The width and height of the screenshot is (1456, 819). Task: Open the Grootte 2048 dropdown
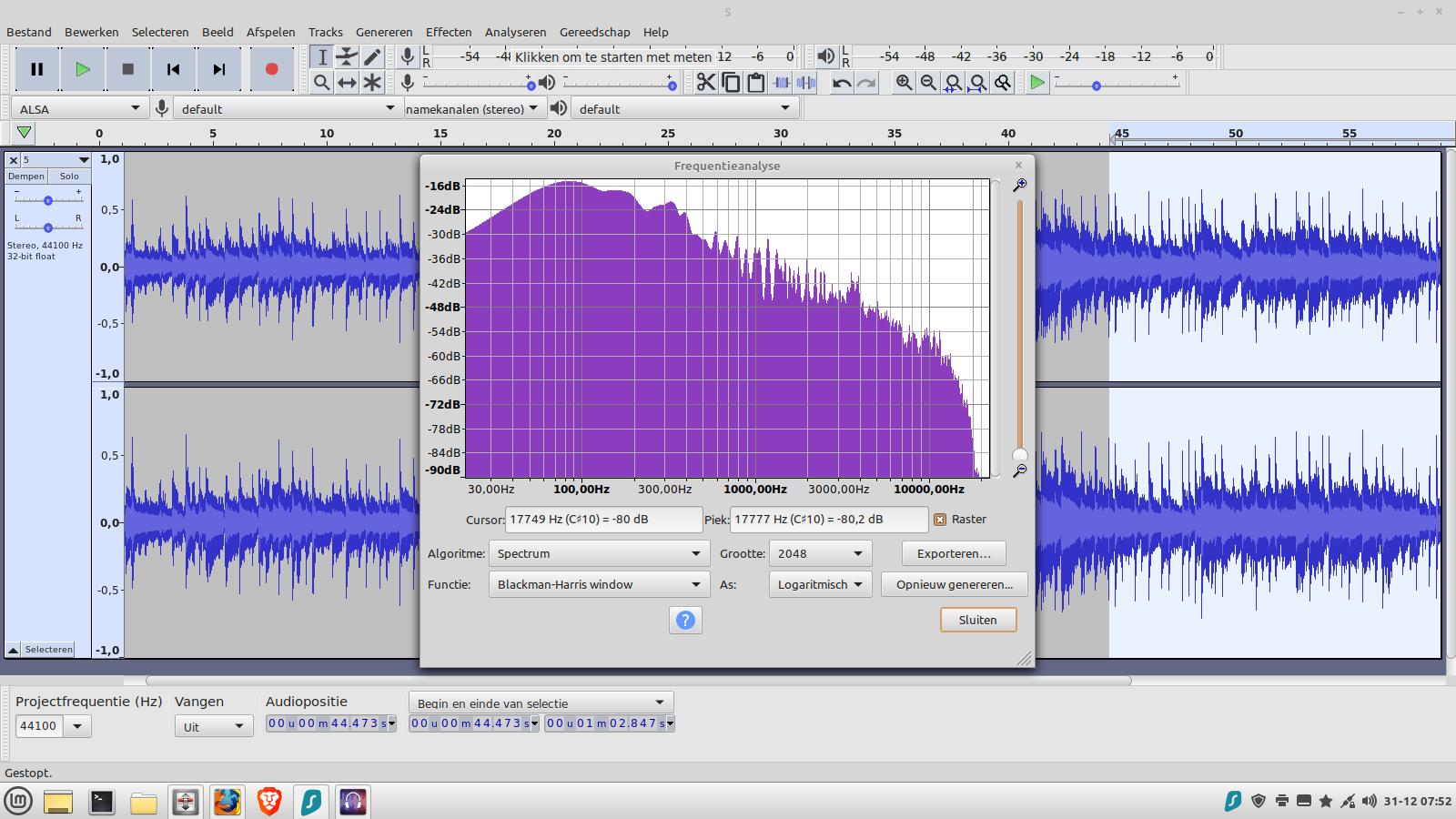[x=820, y=553]
